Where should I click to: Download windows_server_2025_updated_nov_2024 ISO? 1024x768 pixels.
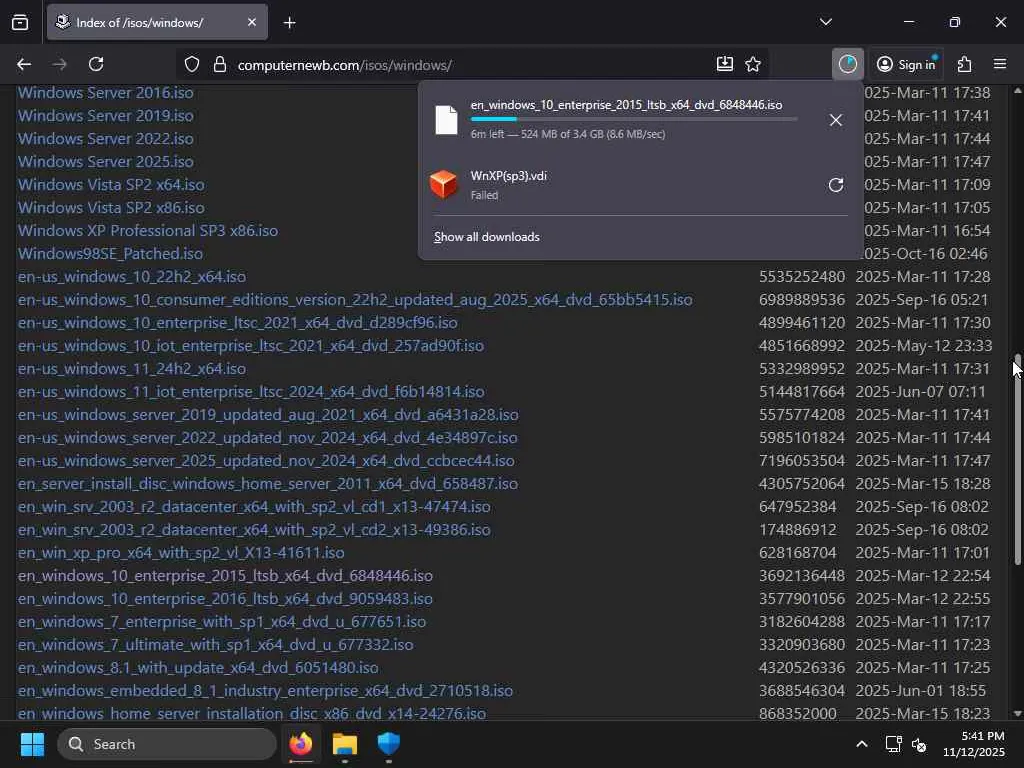click(x=266, y=460)
